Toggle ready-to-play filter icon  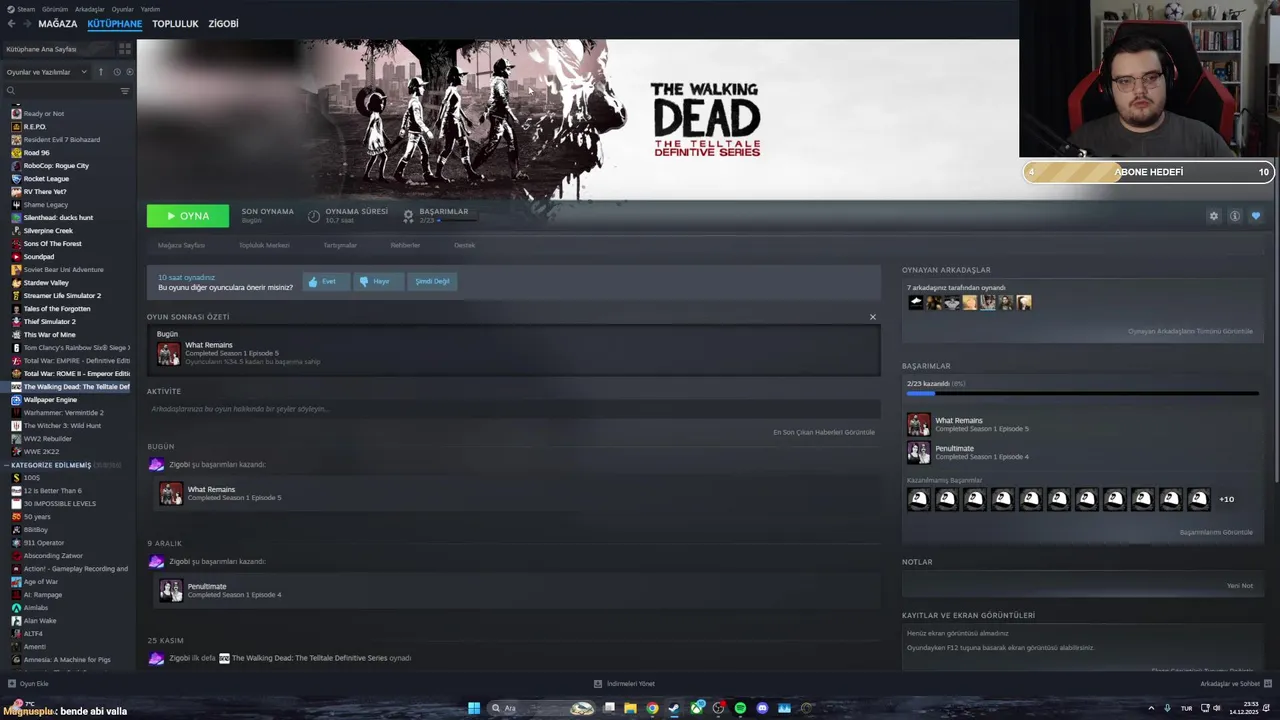click(x=129, y=72)
